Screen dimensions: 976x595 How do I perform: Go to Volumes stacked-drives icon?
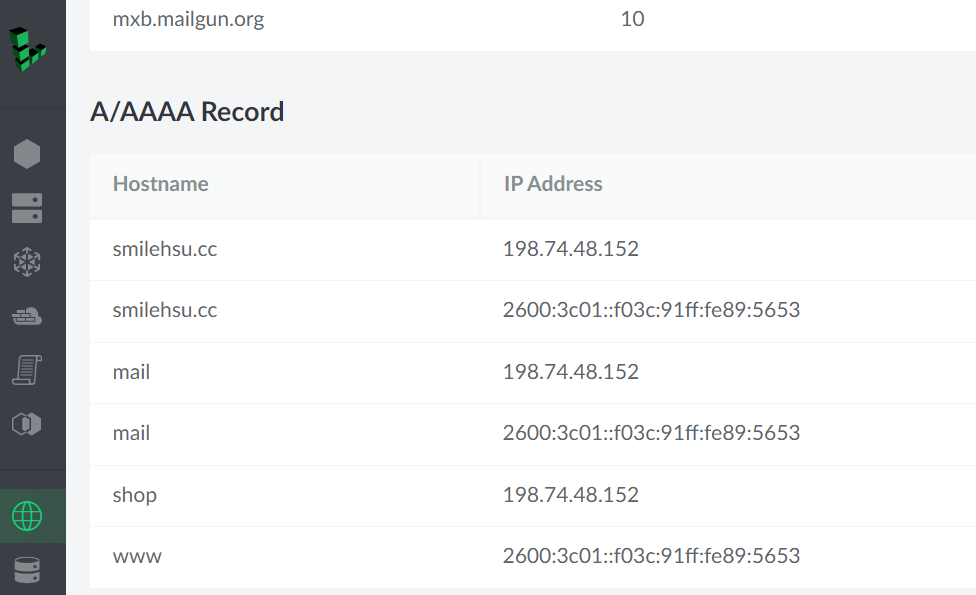[27, 208]
